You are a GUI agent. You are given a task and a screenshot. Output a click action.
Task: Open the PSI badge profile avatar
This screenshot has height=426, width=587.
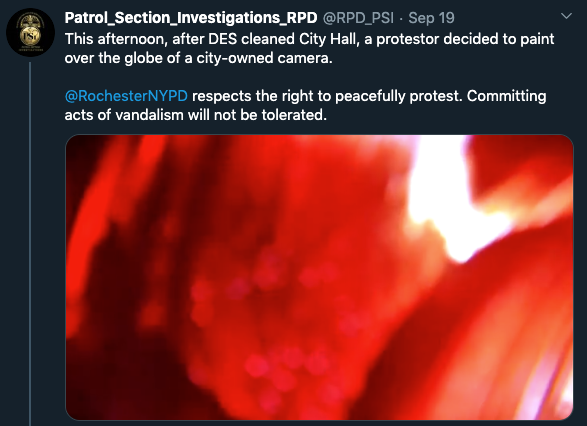point(30,33)
